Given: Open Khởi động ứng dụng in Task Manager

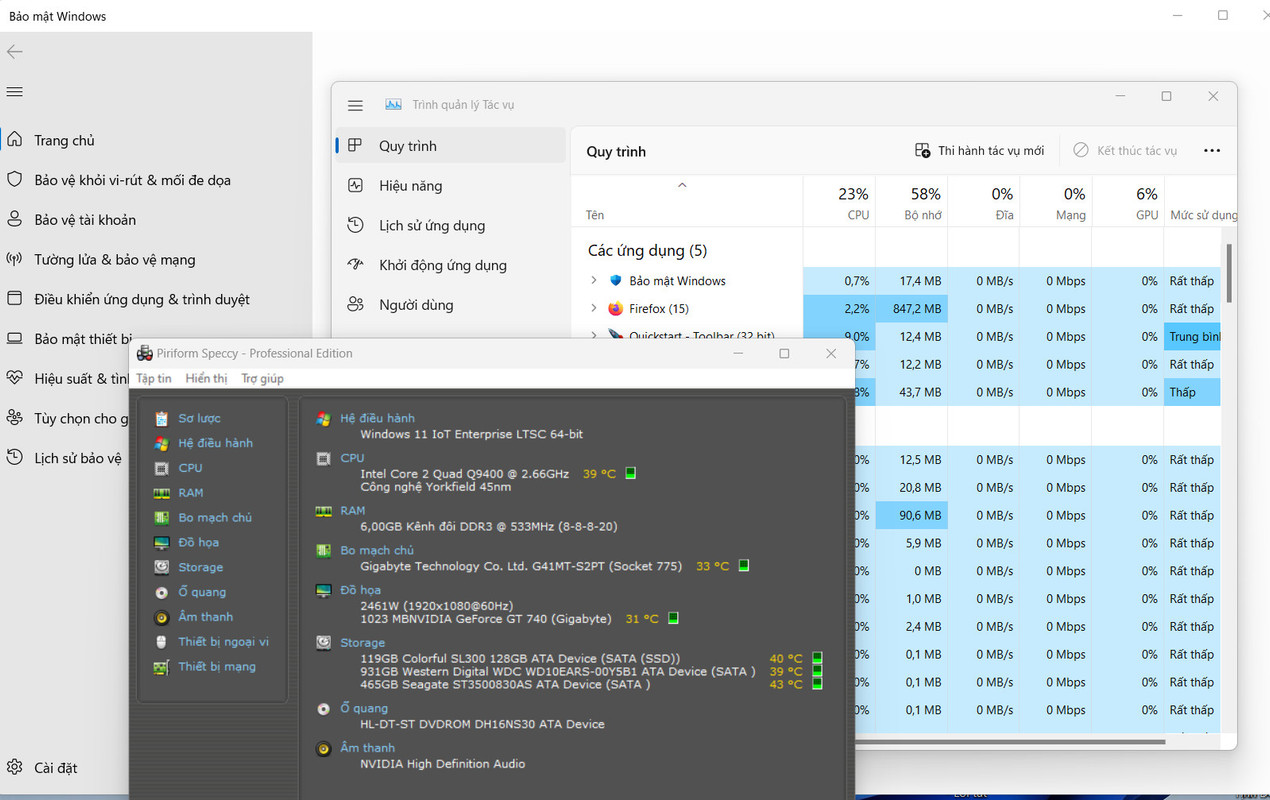Looking at the screenshot, I should 452,265.
